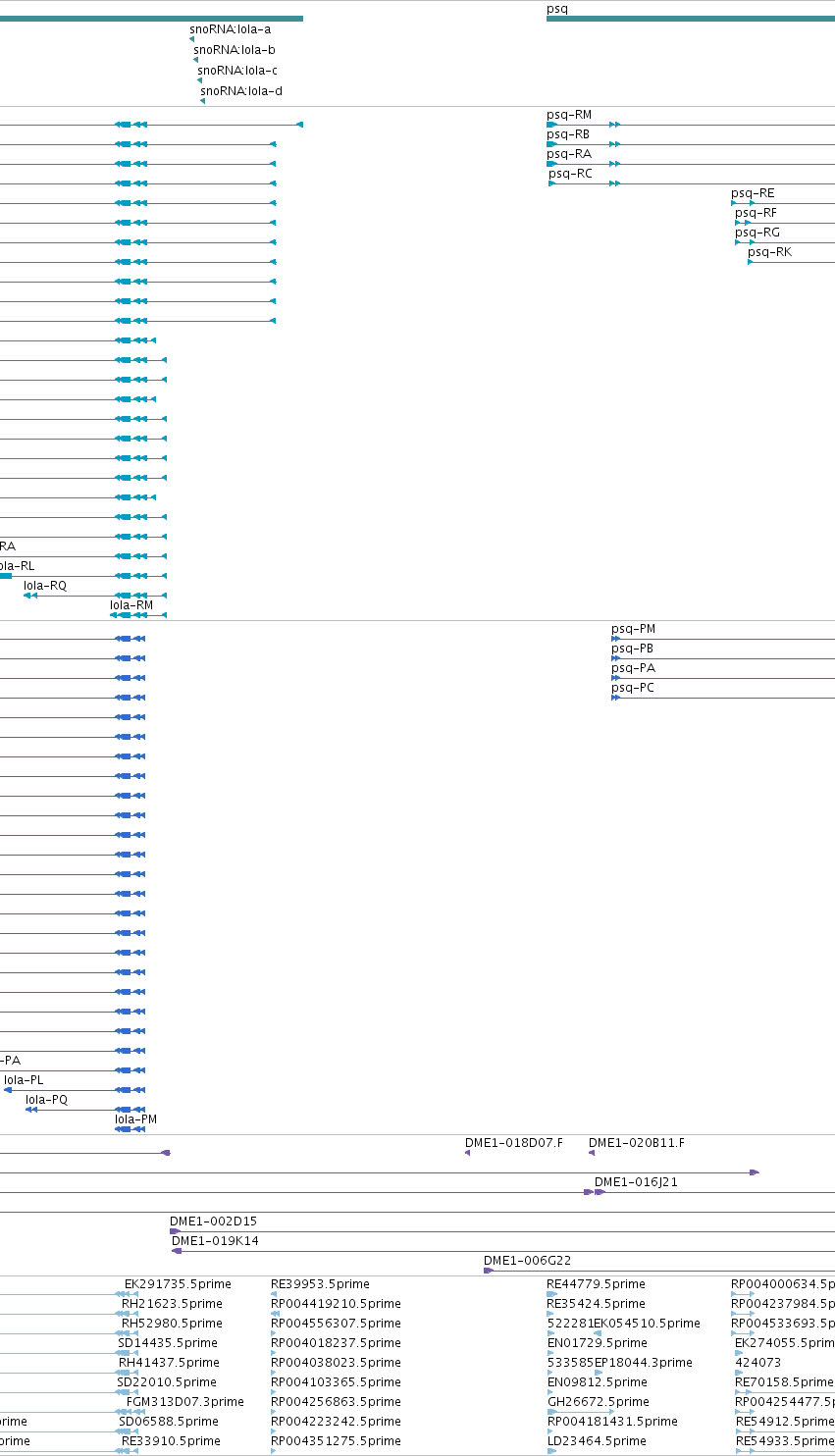Viewport: 835px width, 1456px height.
Task: Select EST RP004256863.5prime
Action: click(336, 1402)
